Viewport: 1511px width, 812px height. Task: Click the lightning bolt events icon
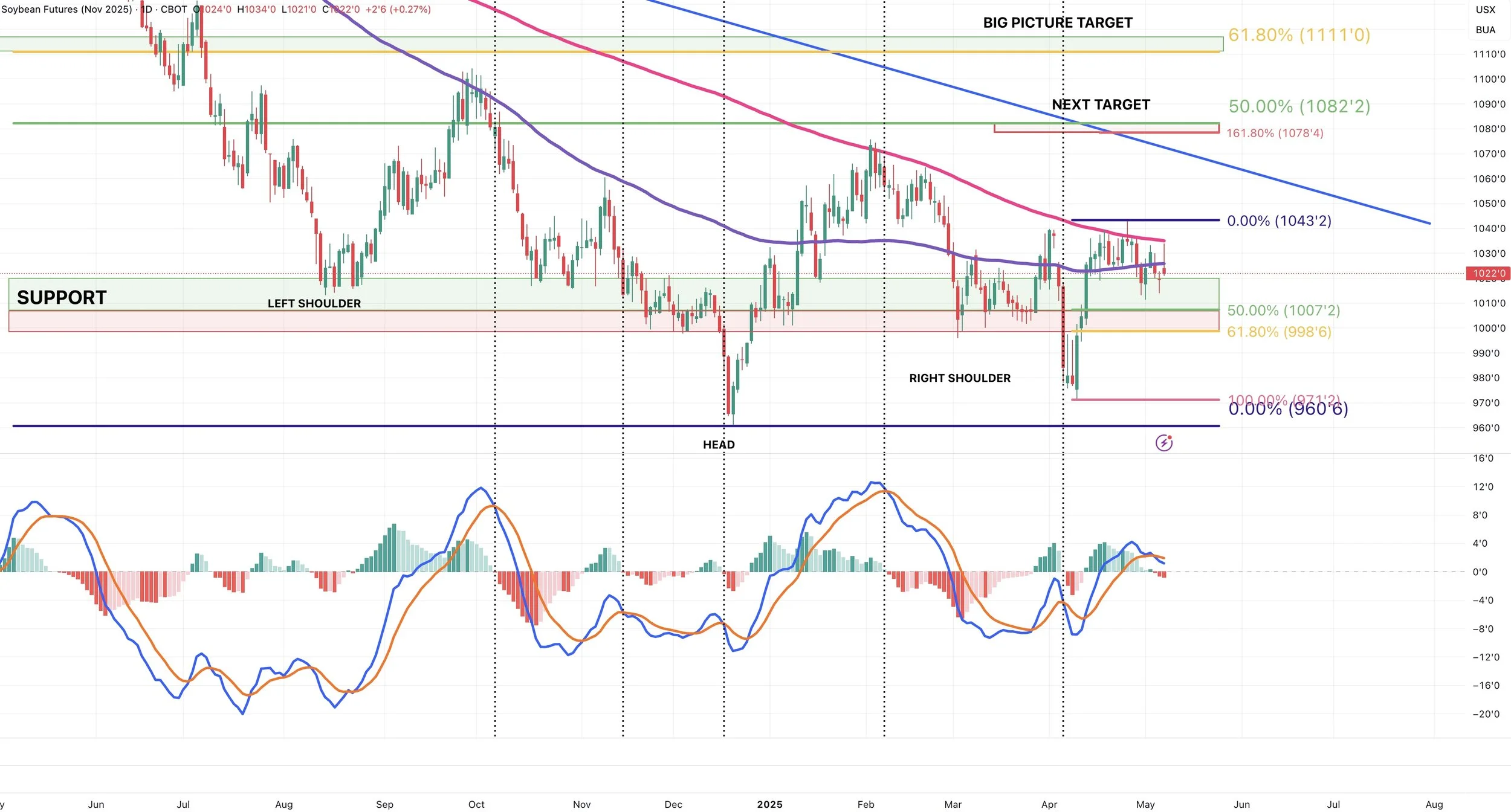coord(1163,443)
